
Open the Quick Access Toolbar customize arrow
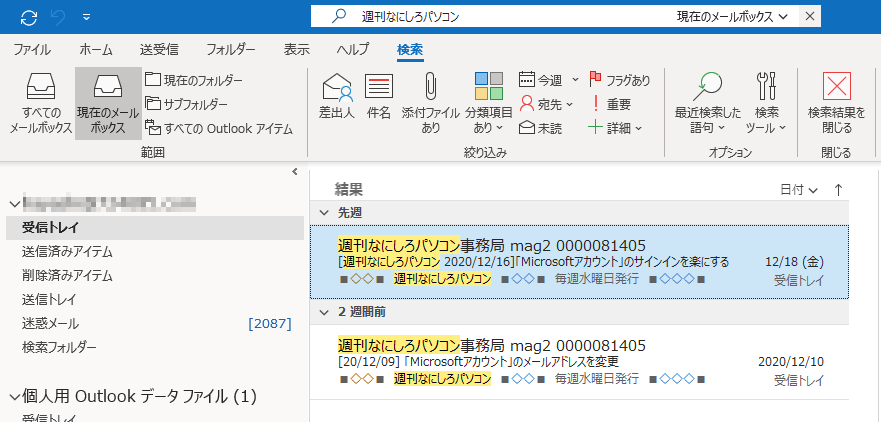click(x=87, y=17)
